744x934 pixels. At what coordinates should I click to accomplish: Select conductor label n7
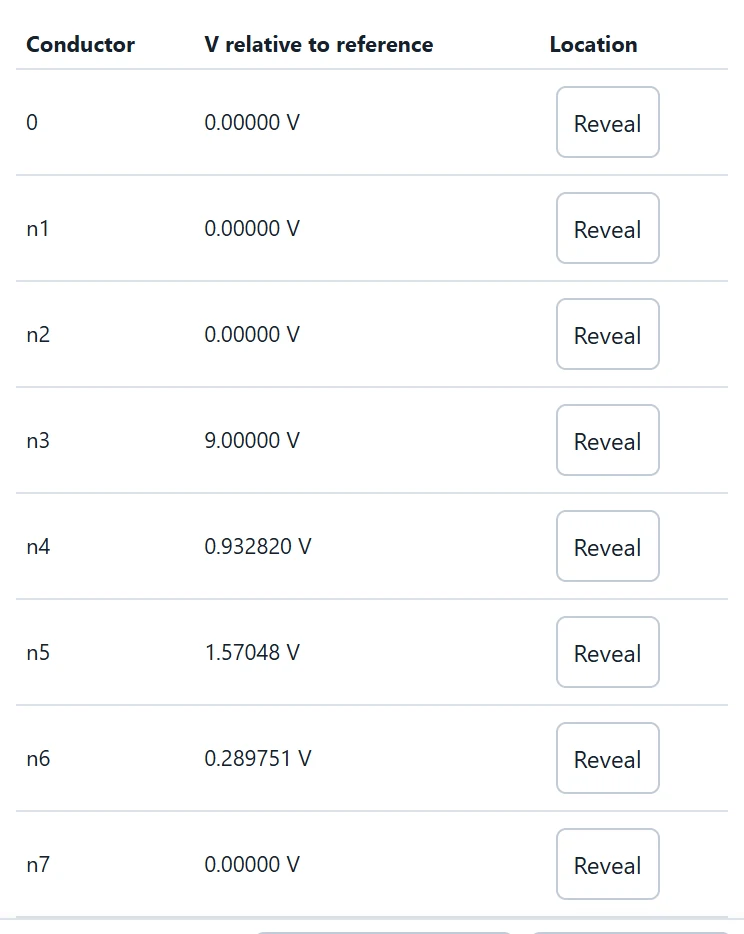[38, 865]
